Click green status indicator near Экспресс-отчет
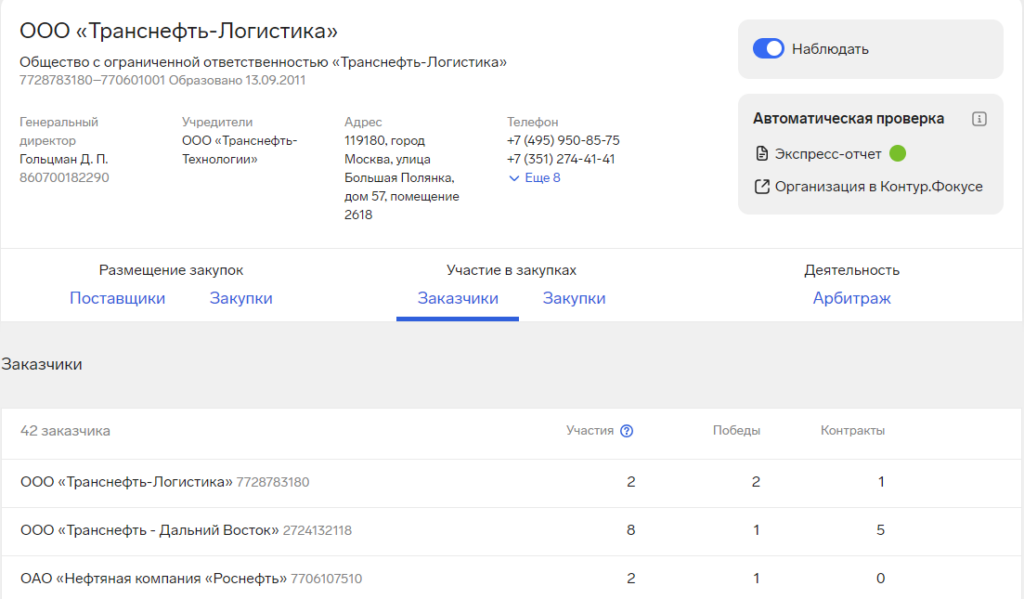 [x=897, y=154]
